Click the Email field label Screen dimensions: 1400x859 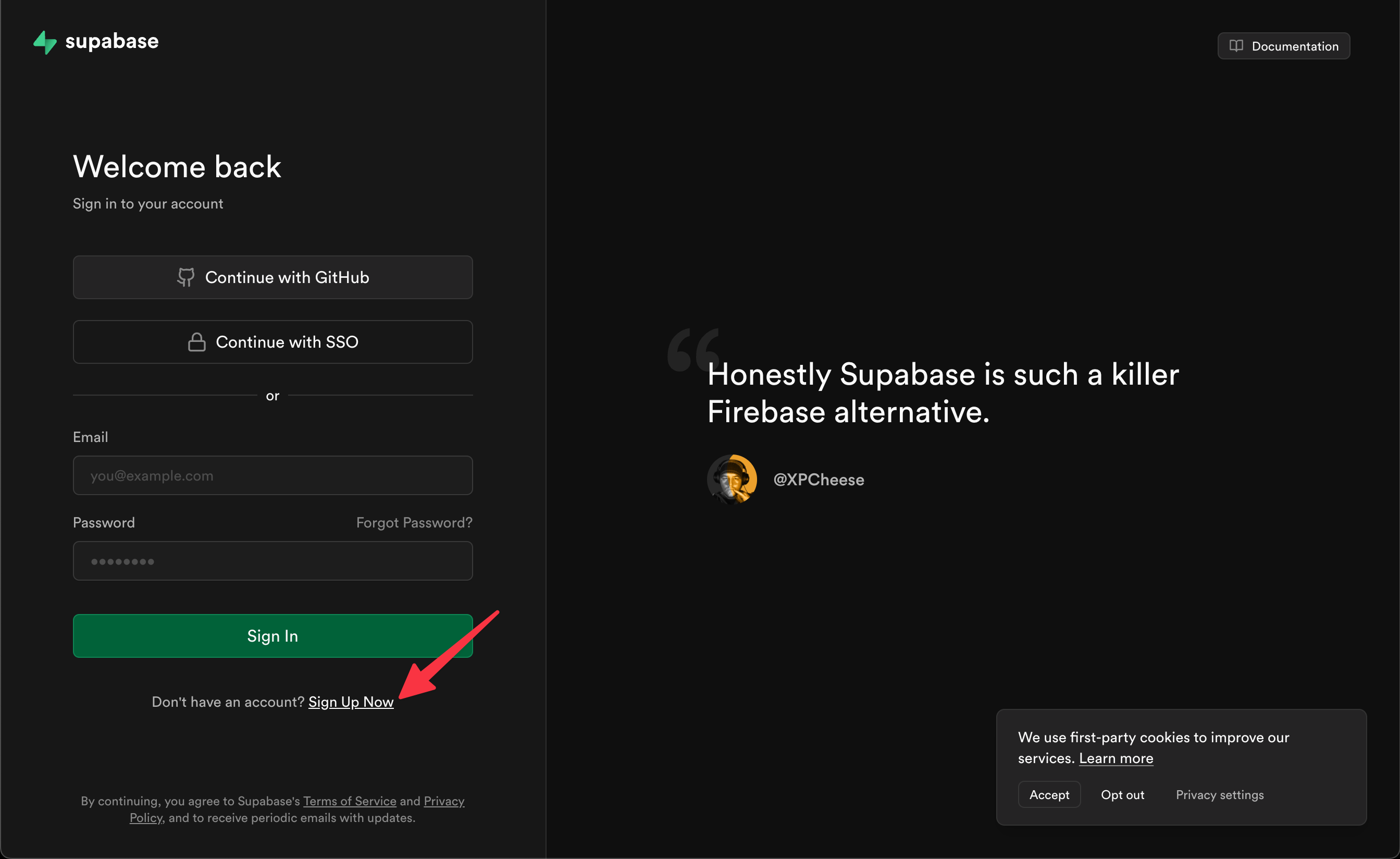pos(90,437)
